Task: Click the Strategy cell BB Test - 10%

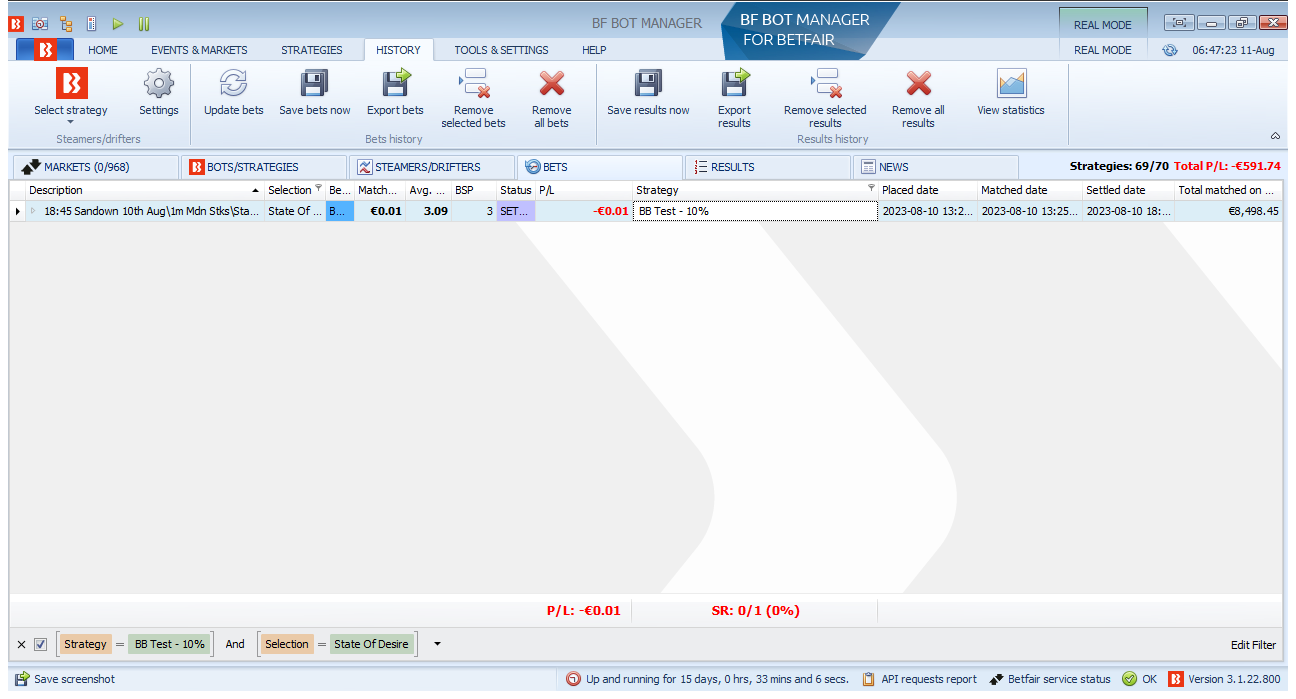Action: click(x=755, y=211)
